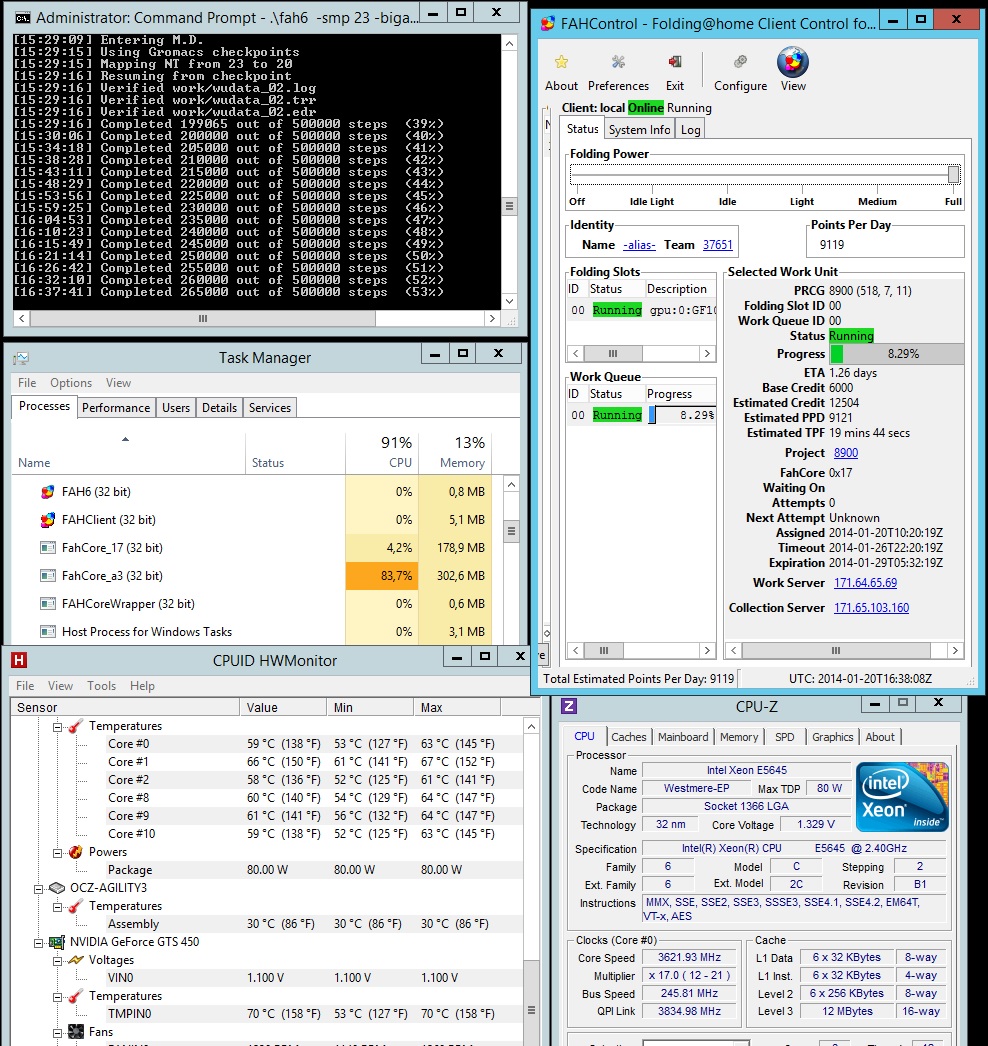Image resolution: width=988 pixels, height=1046 pixels.
Task: Select the FahCore_a3 (32 bit) process row
Action: click(x=252, y=576)
